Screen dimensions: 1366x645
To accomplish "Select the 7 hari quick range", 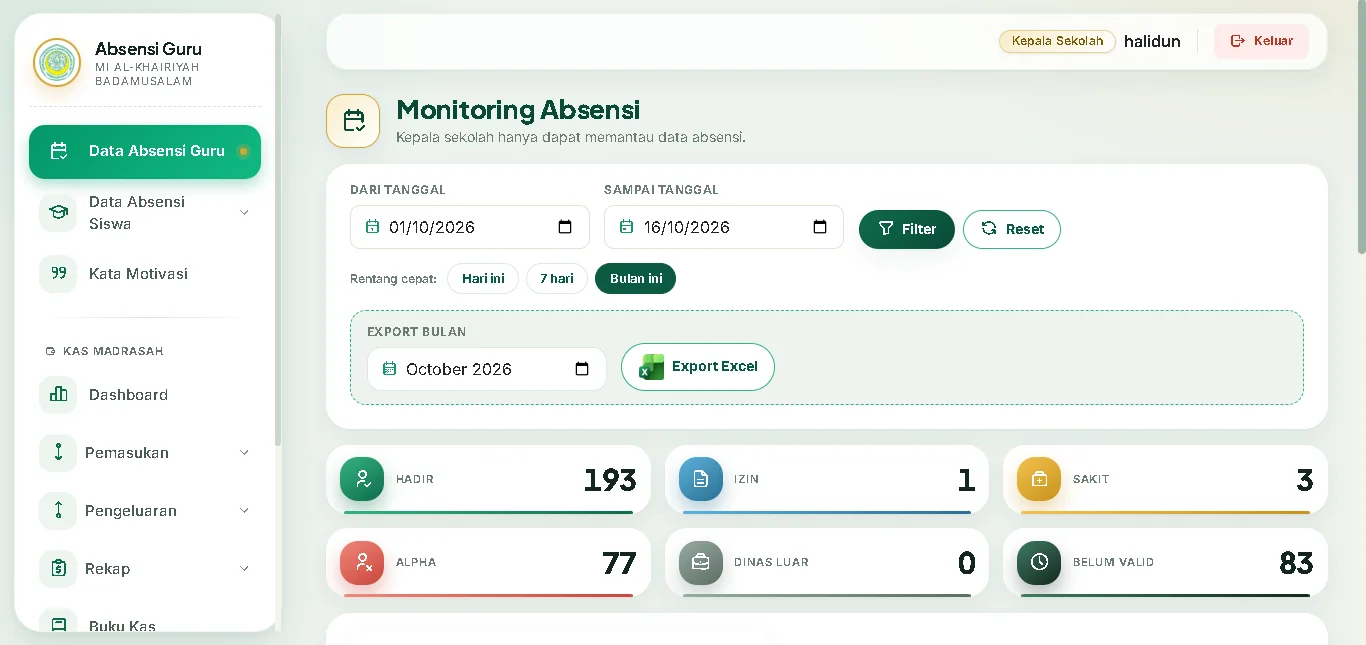I will point(557,279).
